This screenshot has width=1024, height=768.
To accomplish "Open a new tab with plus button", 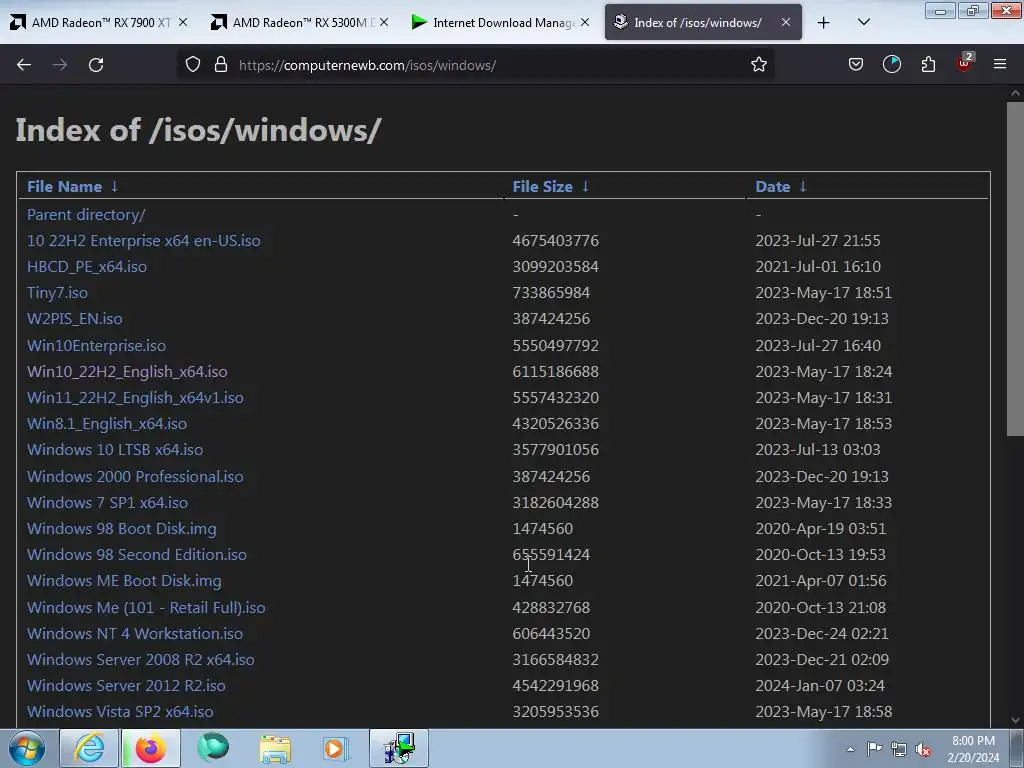I will point(824,23).
